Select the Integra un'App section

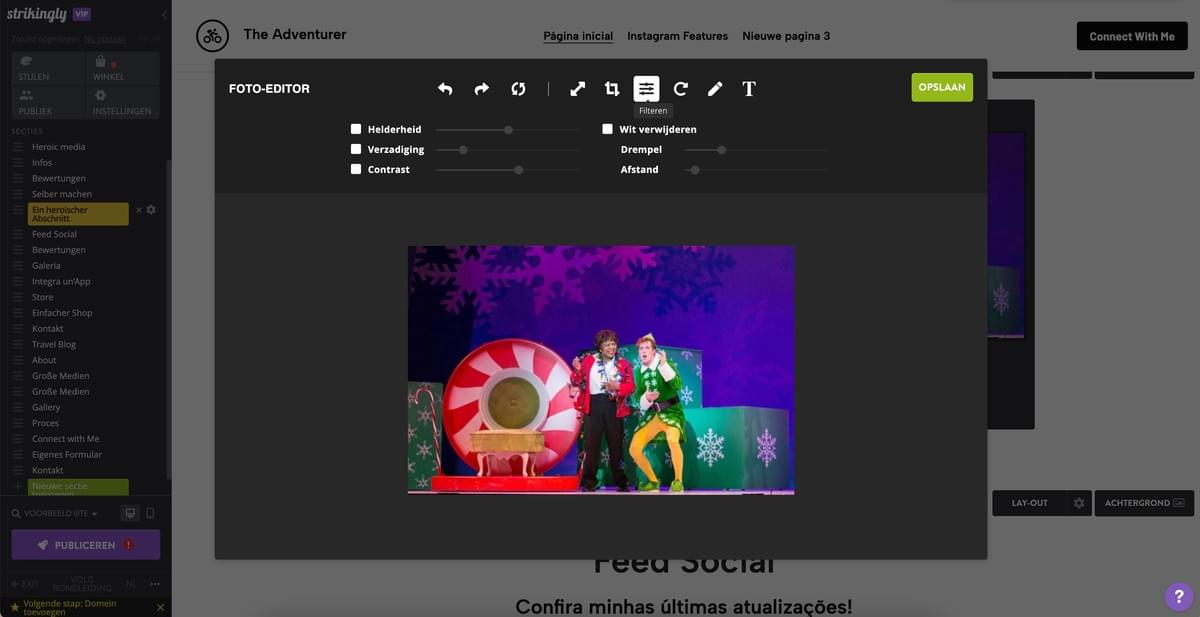61,282
